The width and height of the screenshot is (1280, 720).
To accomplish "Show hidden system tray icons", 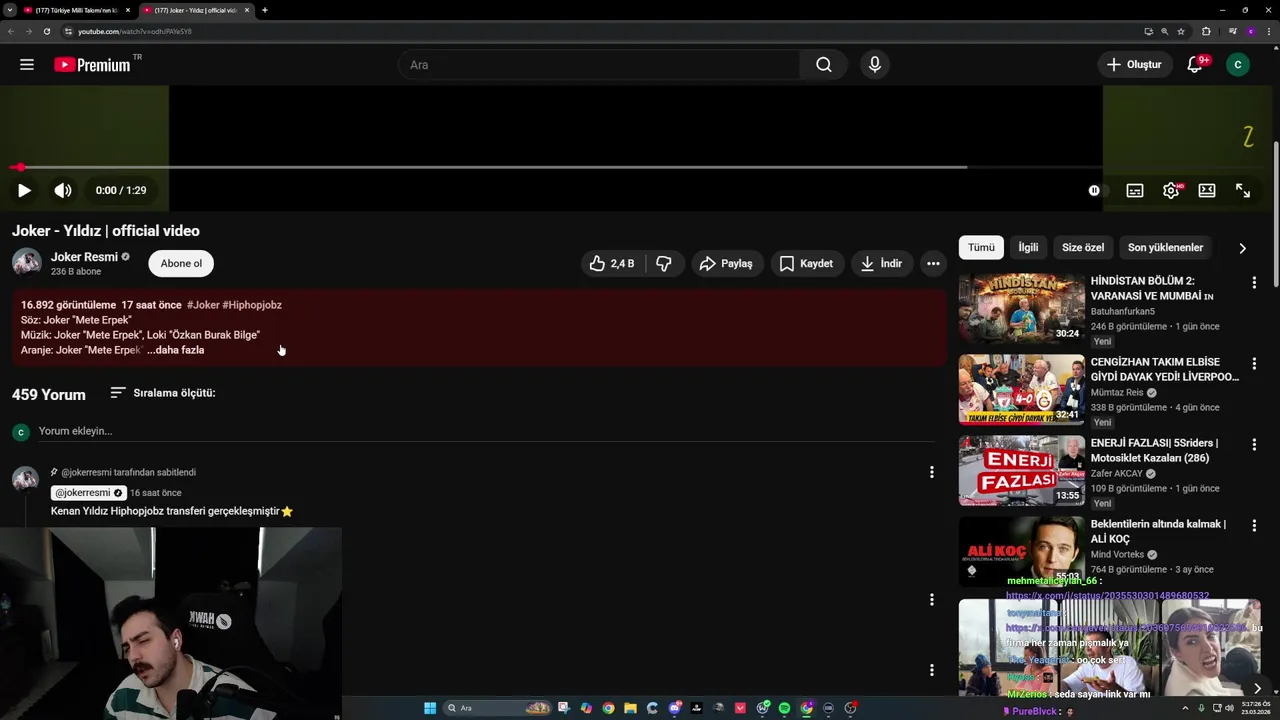I will (x=1184, y=708).
